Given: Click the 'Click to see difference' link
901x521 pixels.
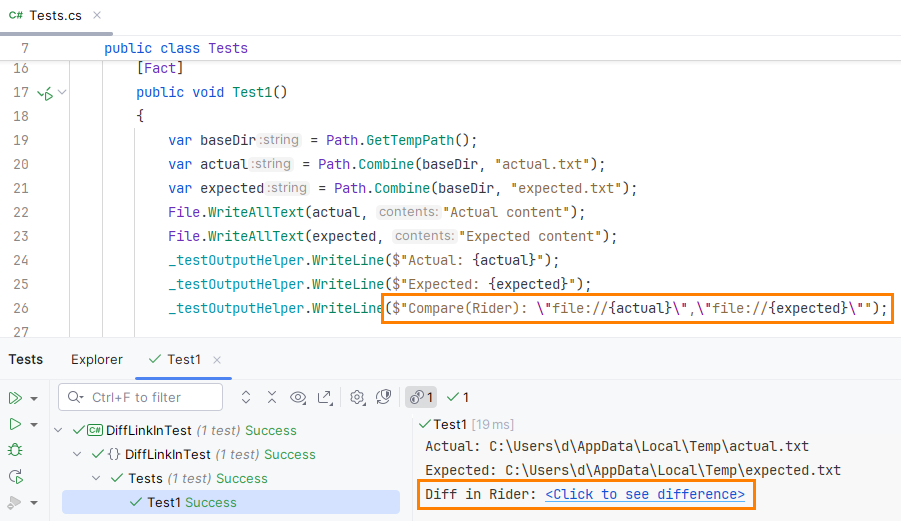Looking at the screenshot, I should point(644,495).
